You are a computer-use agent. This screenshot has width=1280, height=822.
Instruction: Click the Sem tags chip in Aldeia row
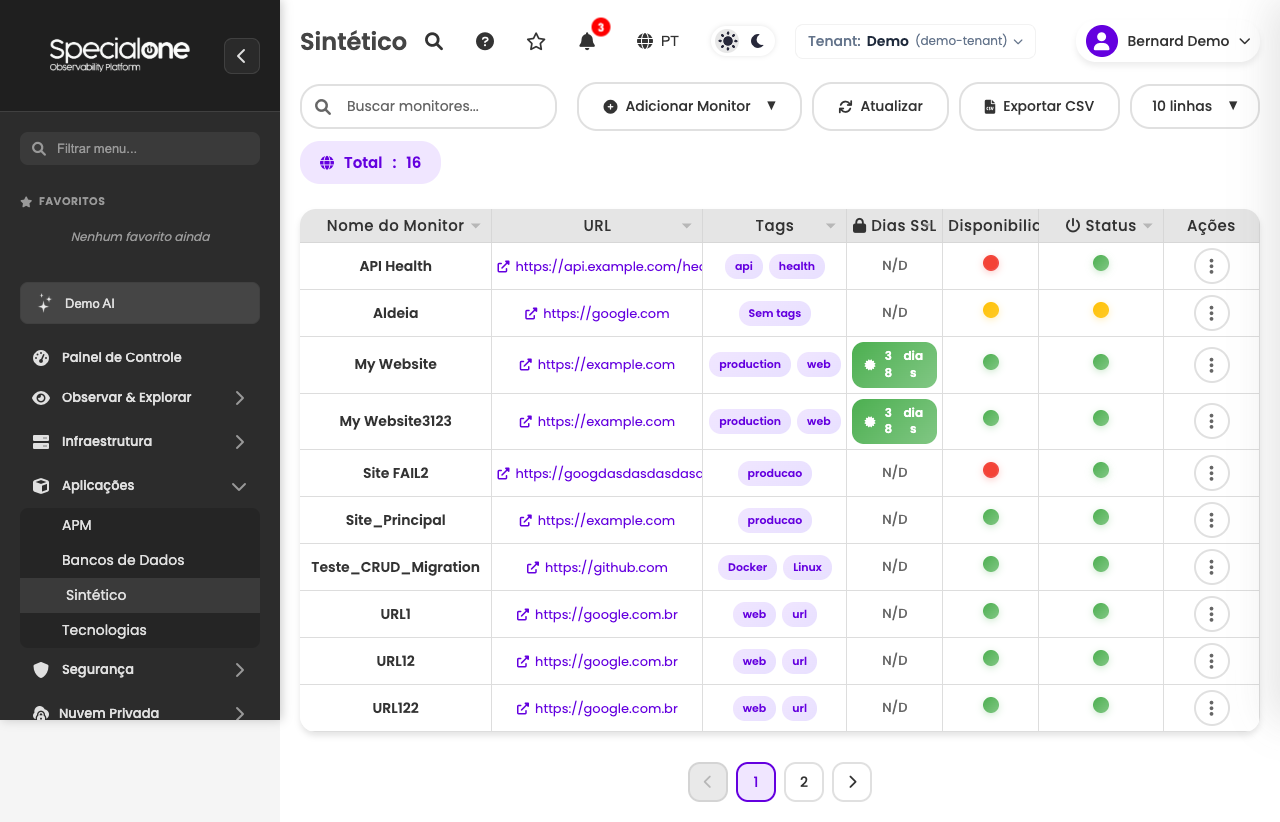[x=775, y=313]
